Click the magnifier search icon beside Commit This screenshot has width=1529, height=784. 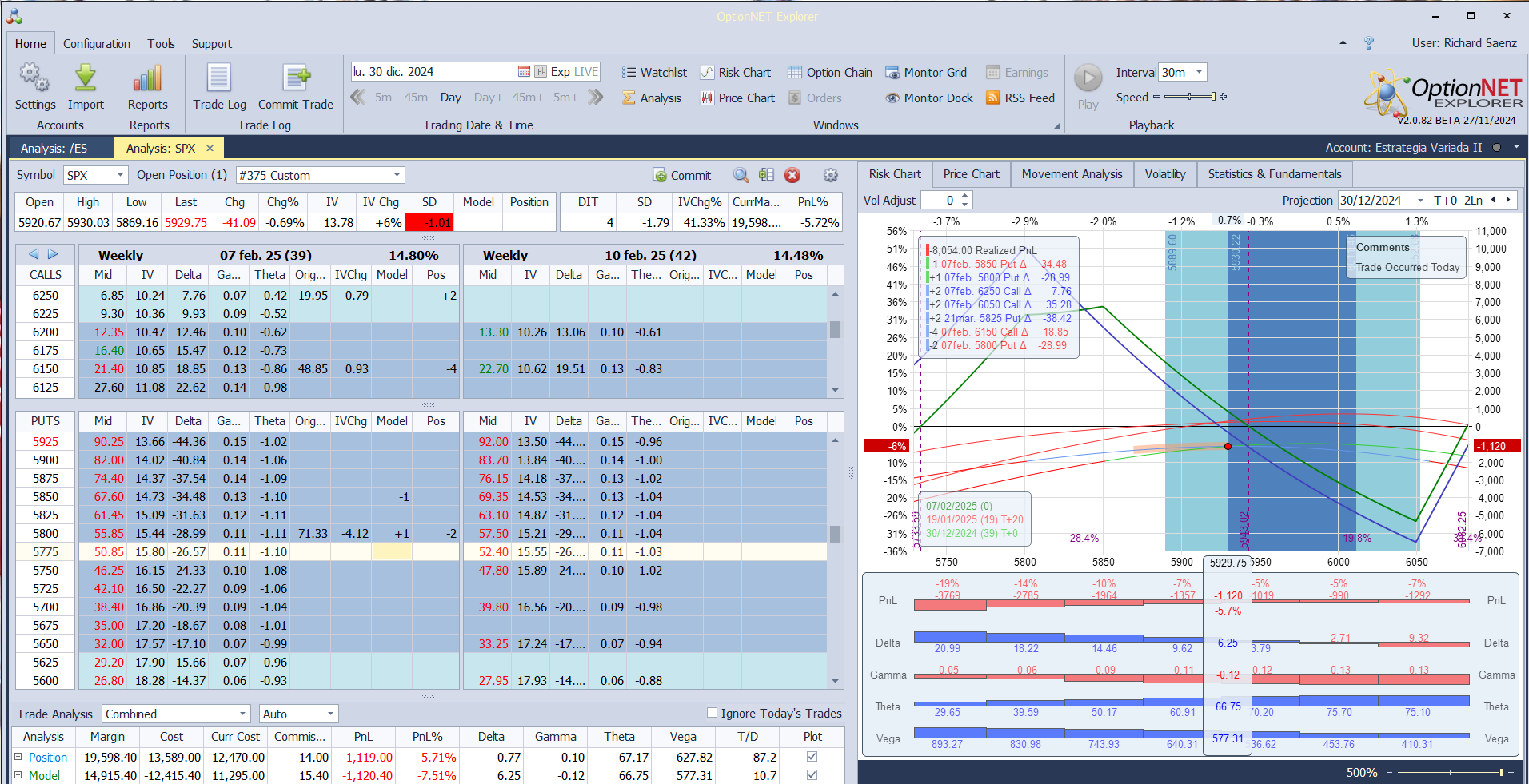point(741,175)
